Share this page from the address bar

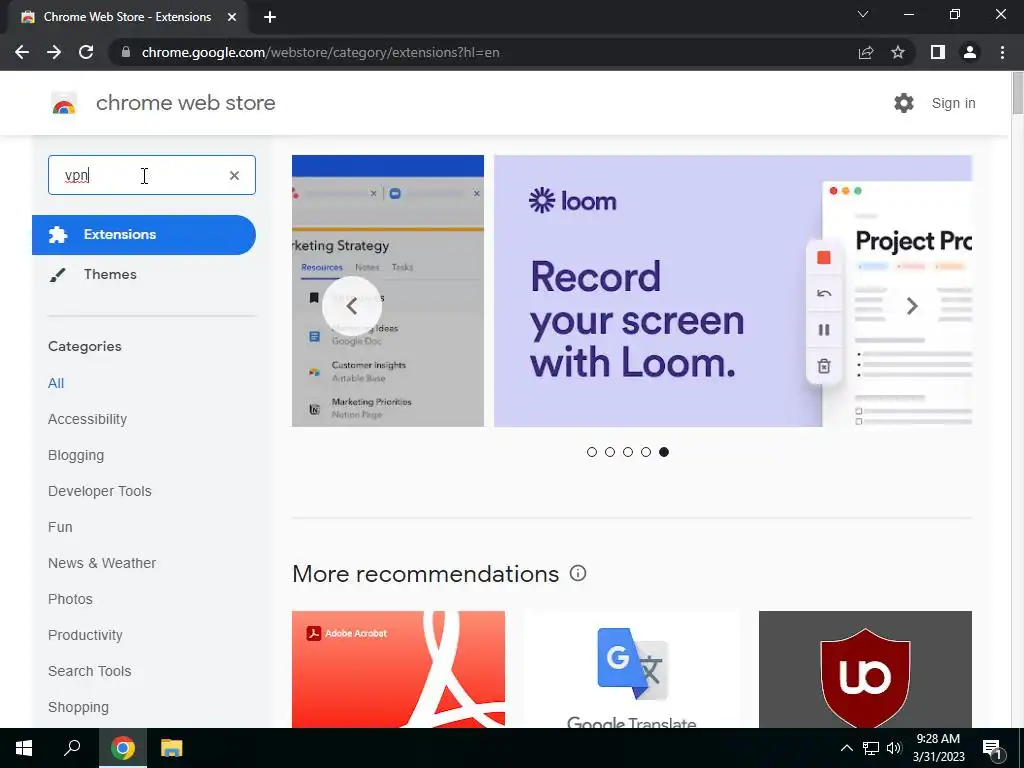(866, 52)
